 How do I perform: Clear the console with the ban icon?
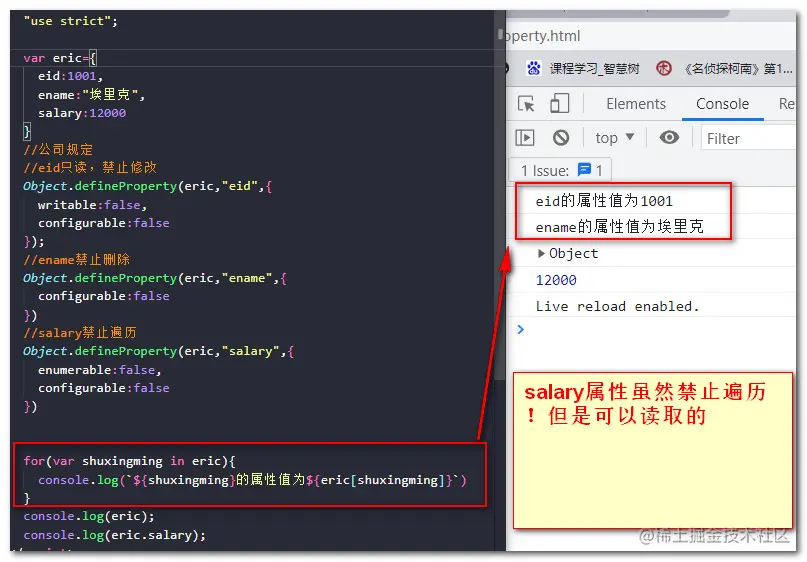pyautogui.click(x=561, y=138)
